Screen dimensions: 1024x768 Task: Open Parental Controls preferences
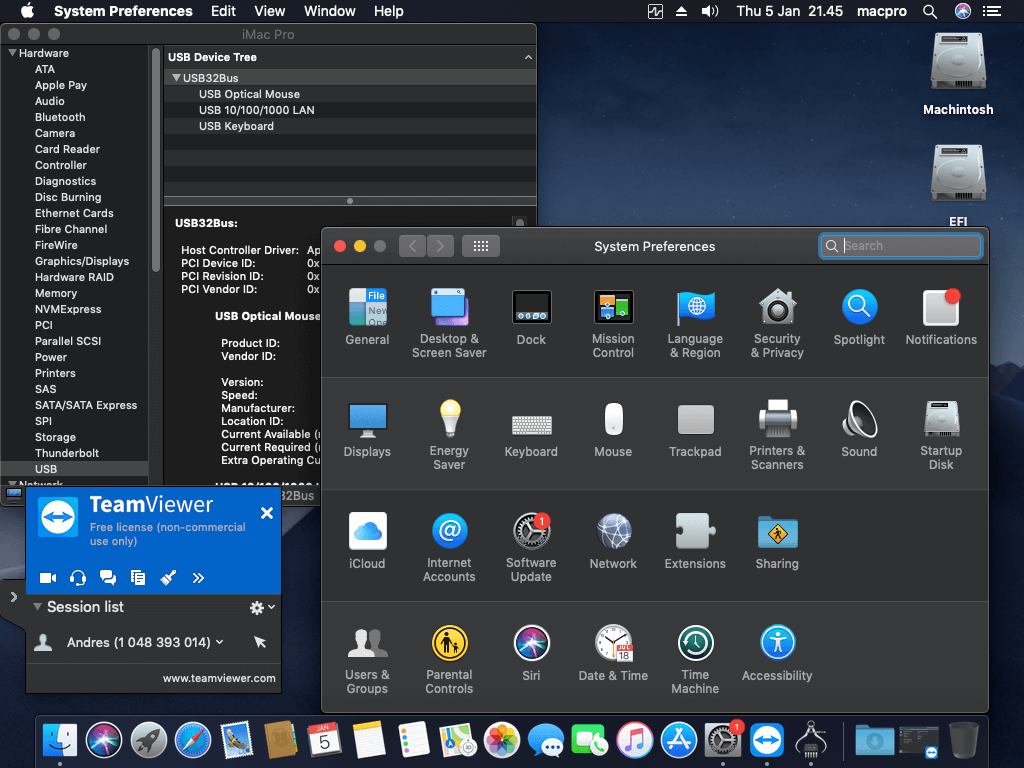449,660
